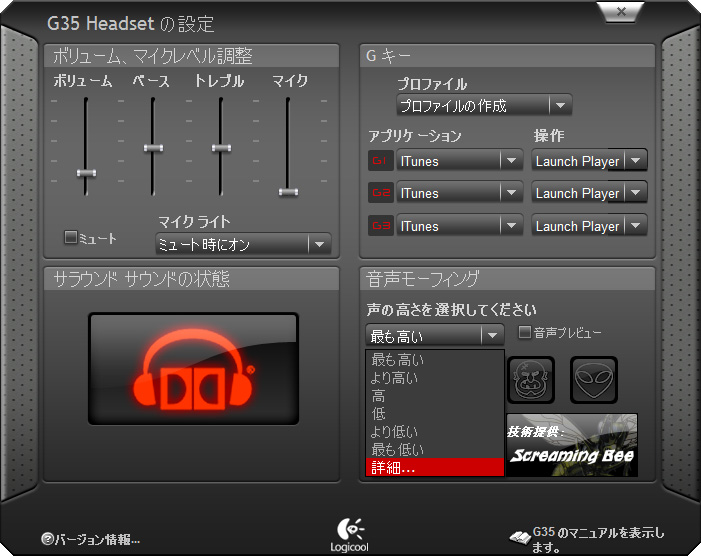The height and width of the screenshot is (556, 701).
Task: Select 高 in the pitch list
Action: [435, 396]
